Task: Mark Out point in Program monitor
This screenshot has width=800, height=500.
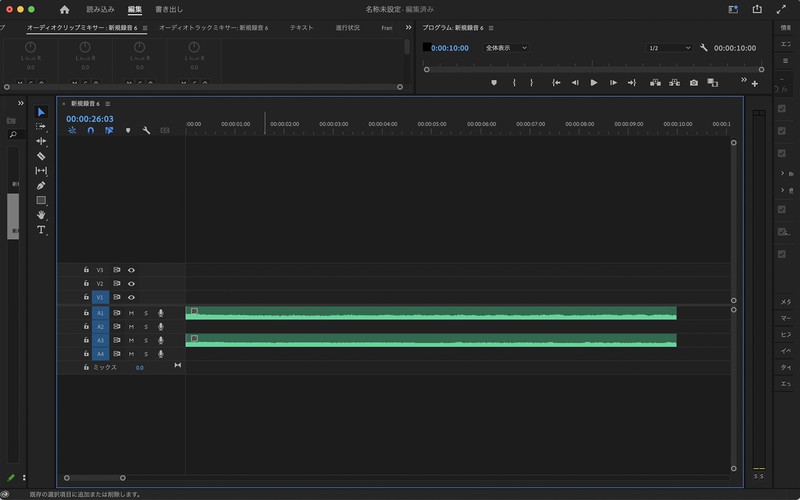Action: point(531,83)
